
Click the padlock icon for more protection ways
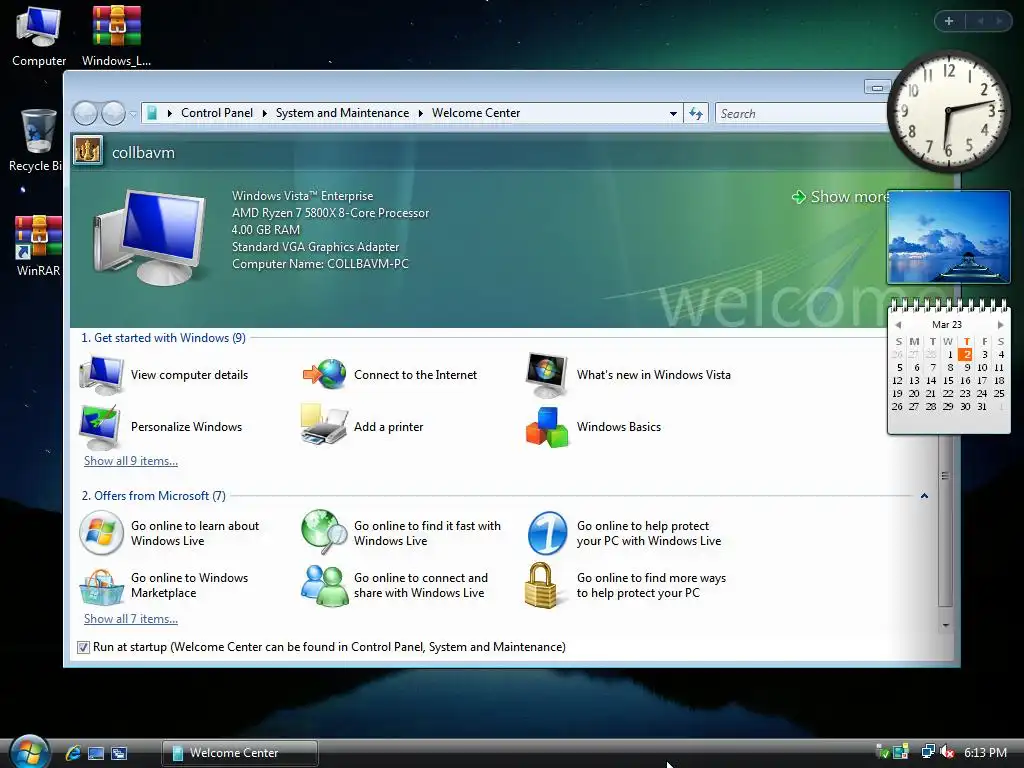click(x=541, y=585)
